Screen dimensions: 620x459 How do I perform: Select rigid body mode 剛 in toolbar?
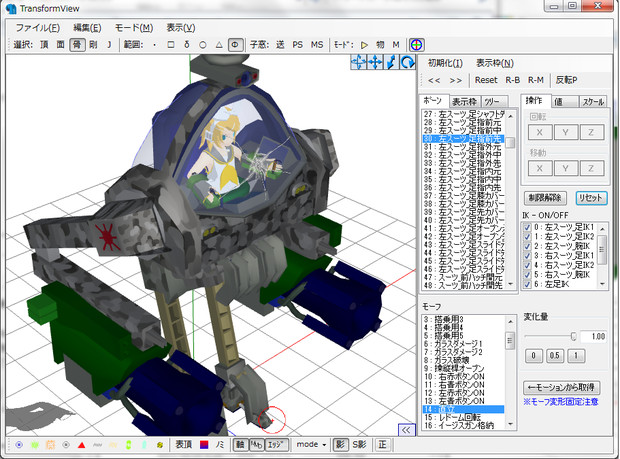point(93,45)
